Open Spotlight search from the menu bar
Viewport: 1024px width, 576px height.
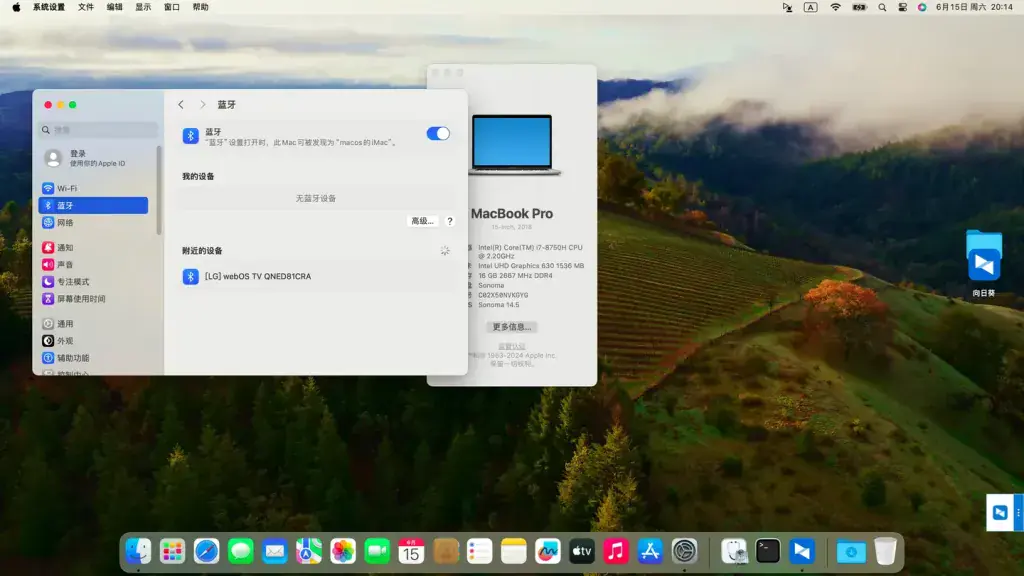click(x=882, y=7)
